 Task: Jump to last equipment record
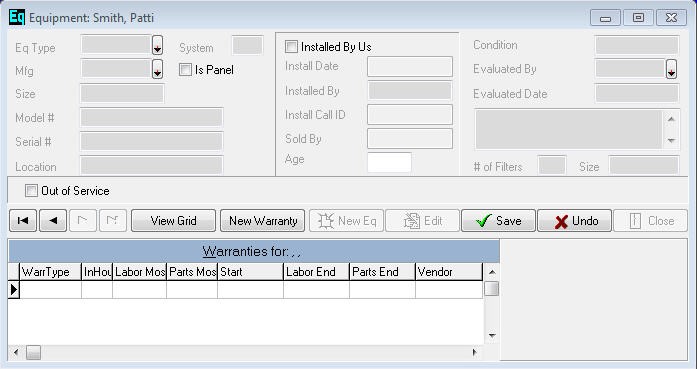tap(113, 221)
